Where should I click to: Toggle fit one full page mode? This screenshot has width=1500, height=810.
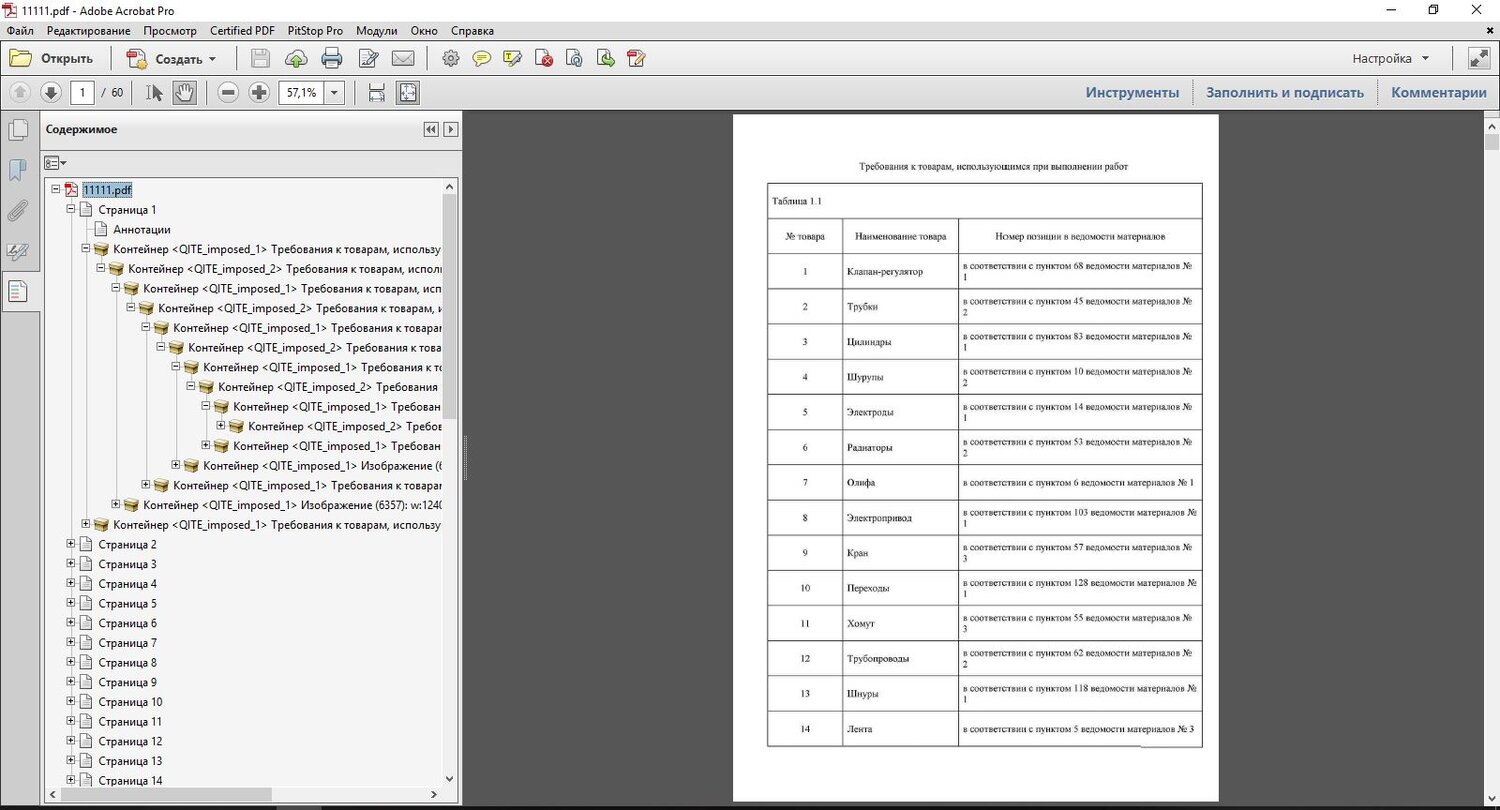click(x=407, y=93)
